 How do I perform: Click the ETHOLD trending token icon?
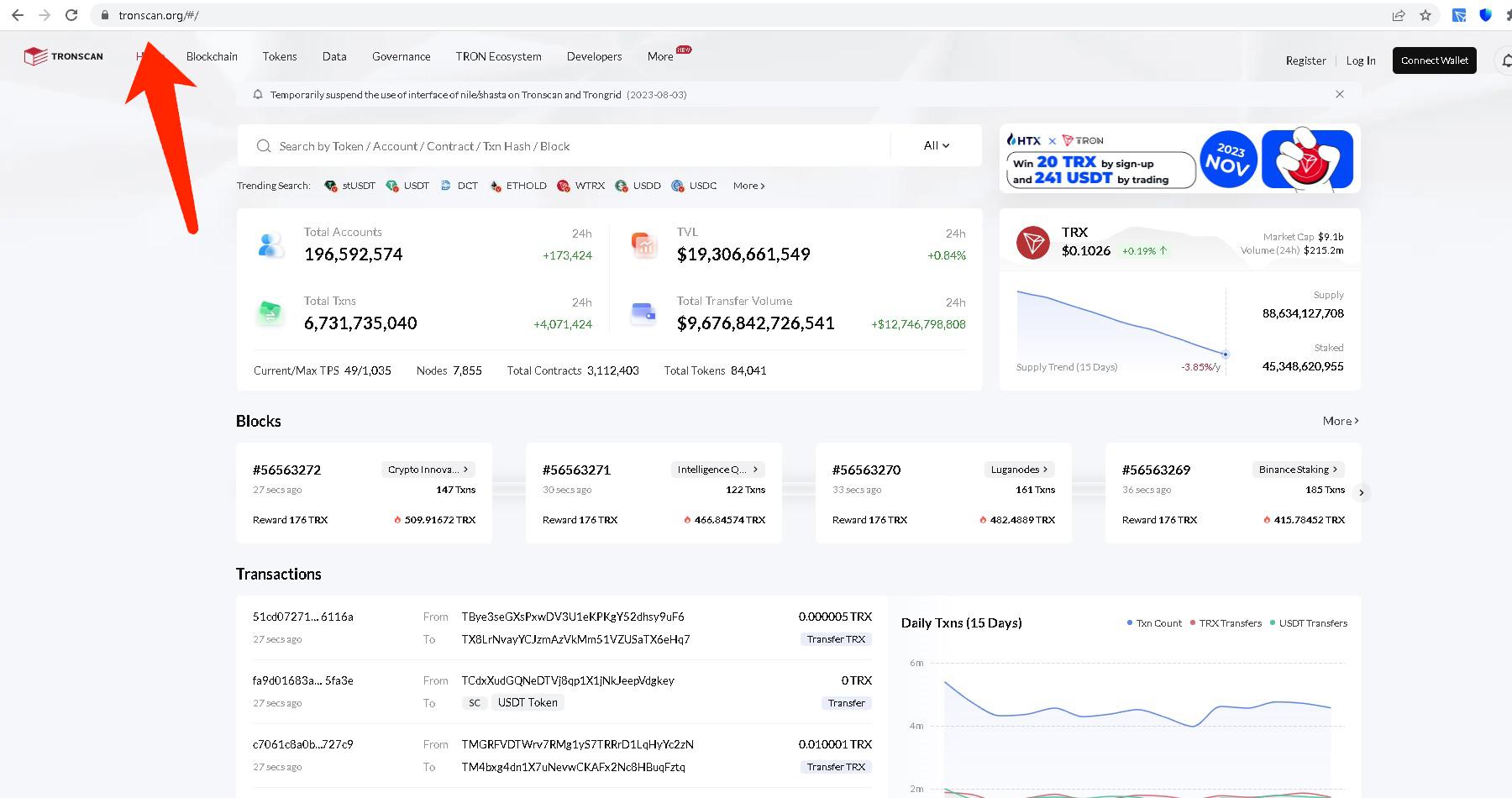496,186
